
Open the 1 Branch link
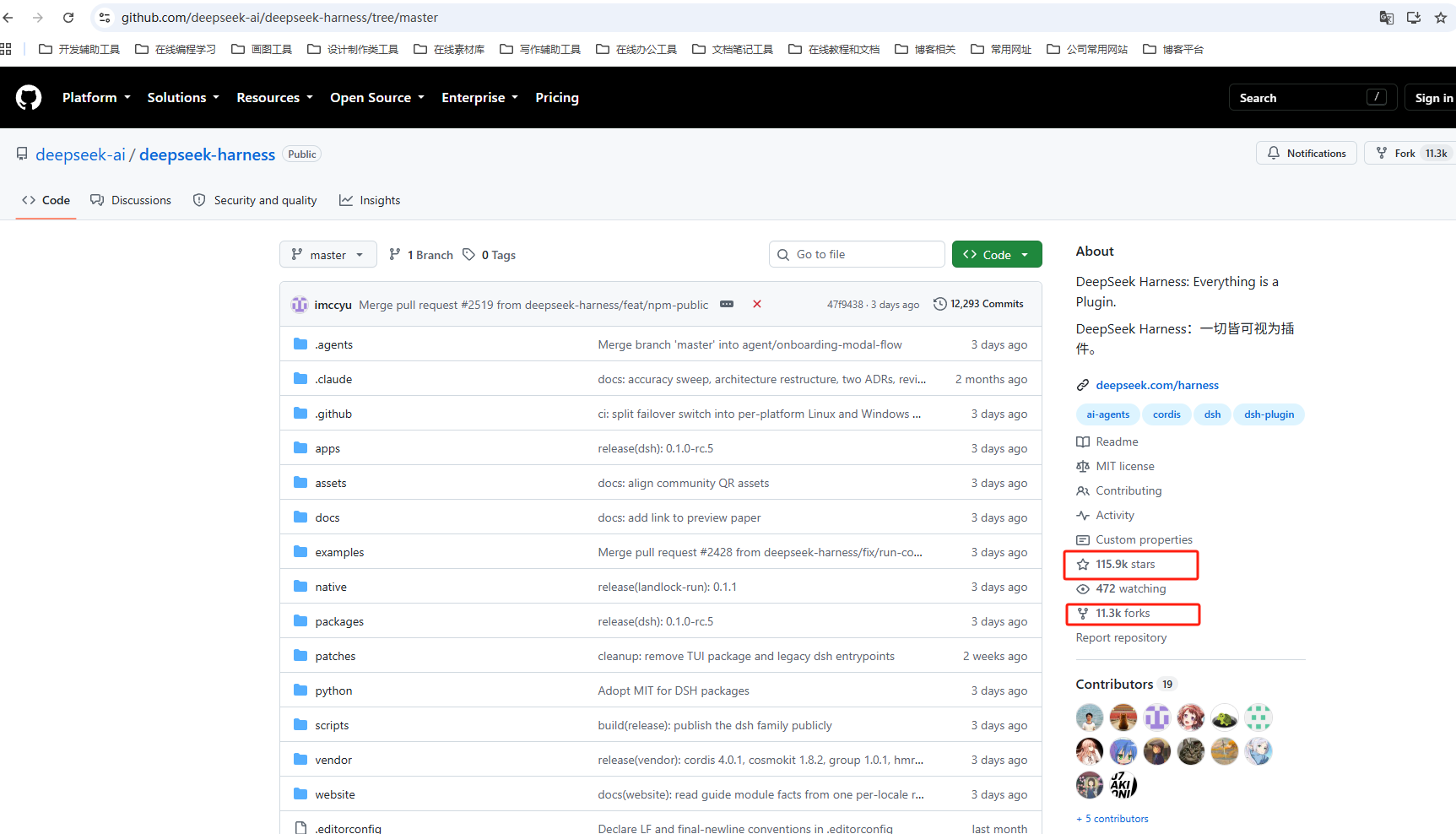(421, 255)
